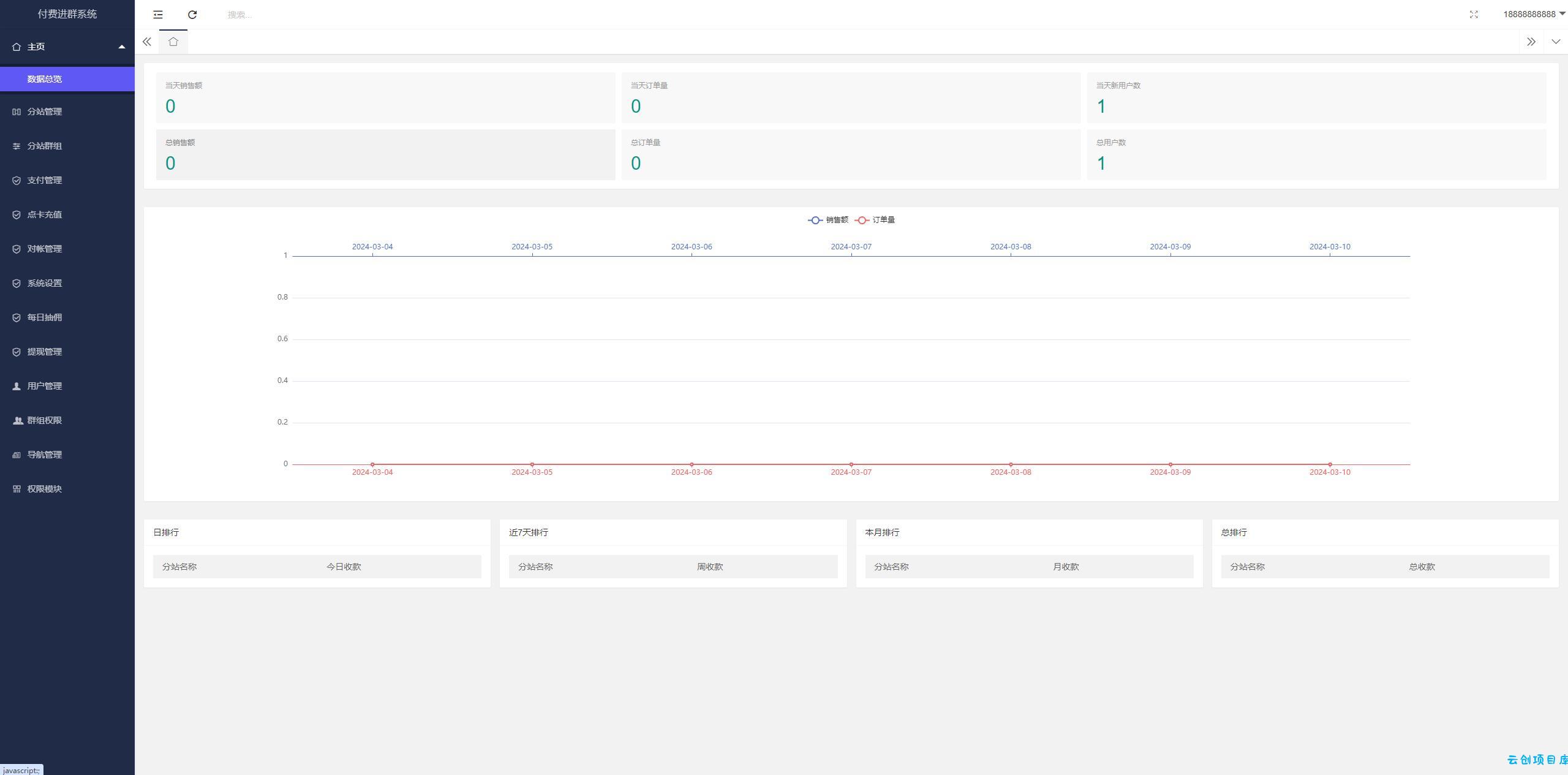Click the 每日抽佣 shield icon
This screenshot has height=775, width=1568.
[x=17, y=317]
